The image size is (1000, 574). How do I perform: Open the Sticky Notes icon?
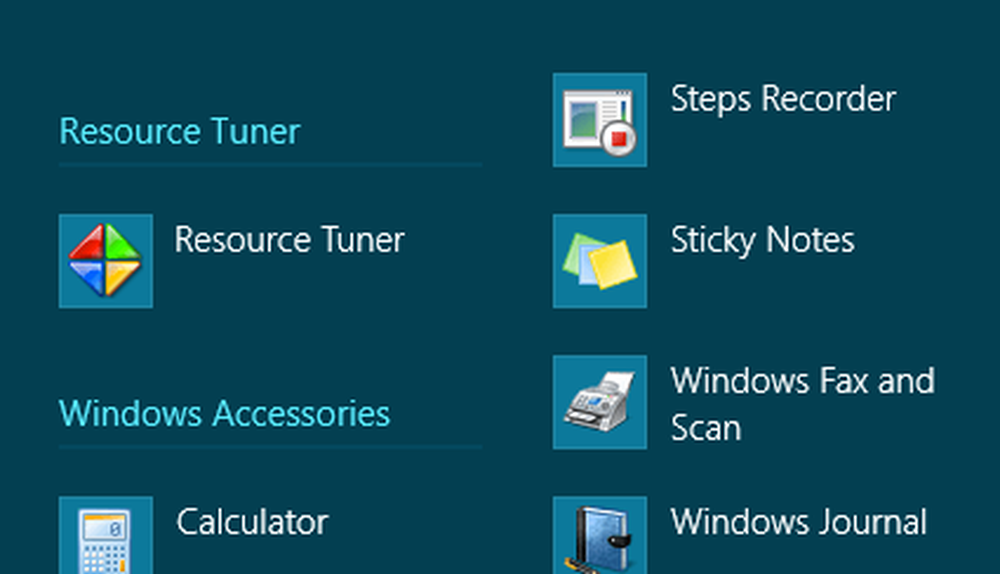click(600, 261)
